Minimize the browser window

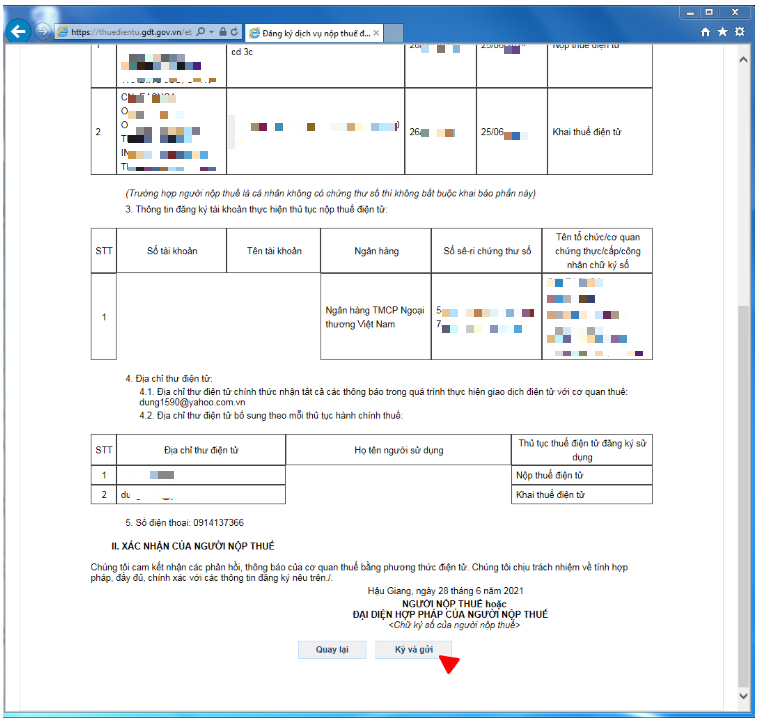tap(690, 12)
